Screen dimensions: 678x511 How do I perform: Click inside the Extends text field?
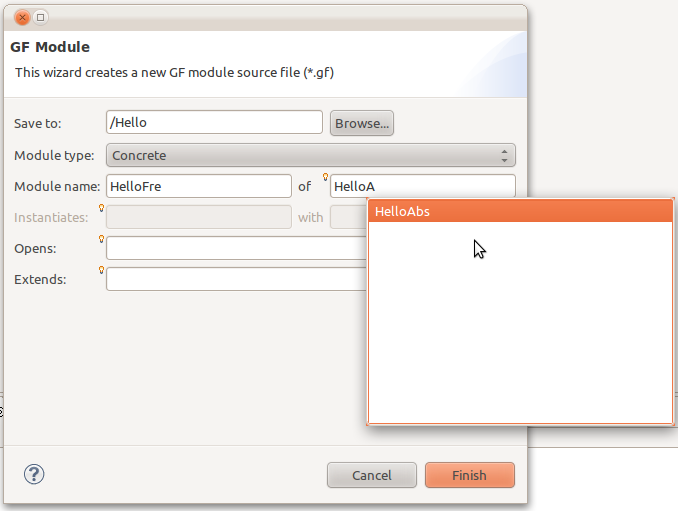click(235, 279)
